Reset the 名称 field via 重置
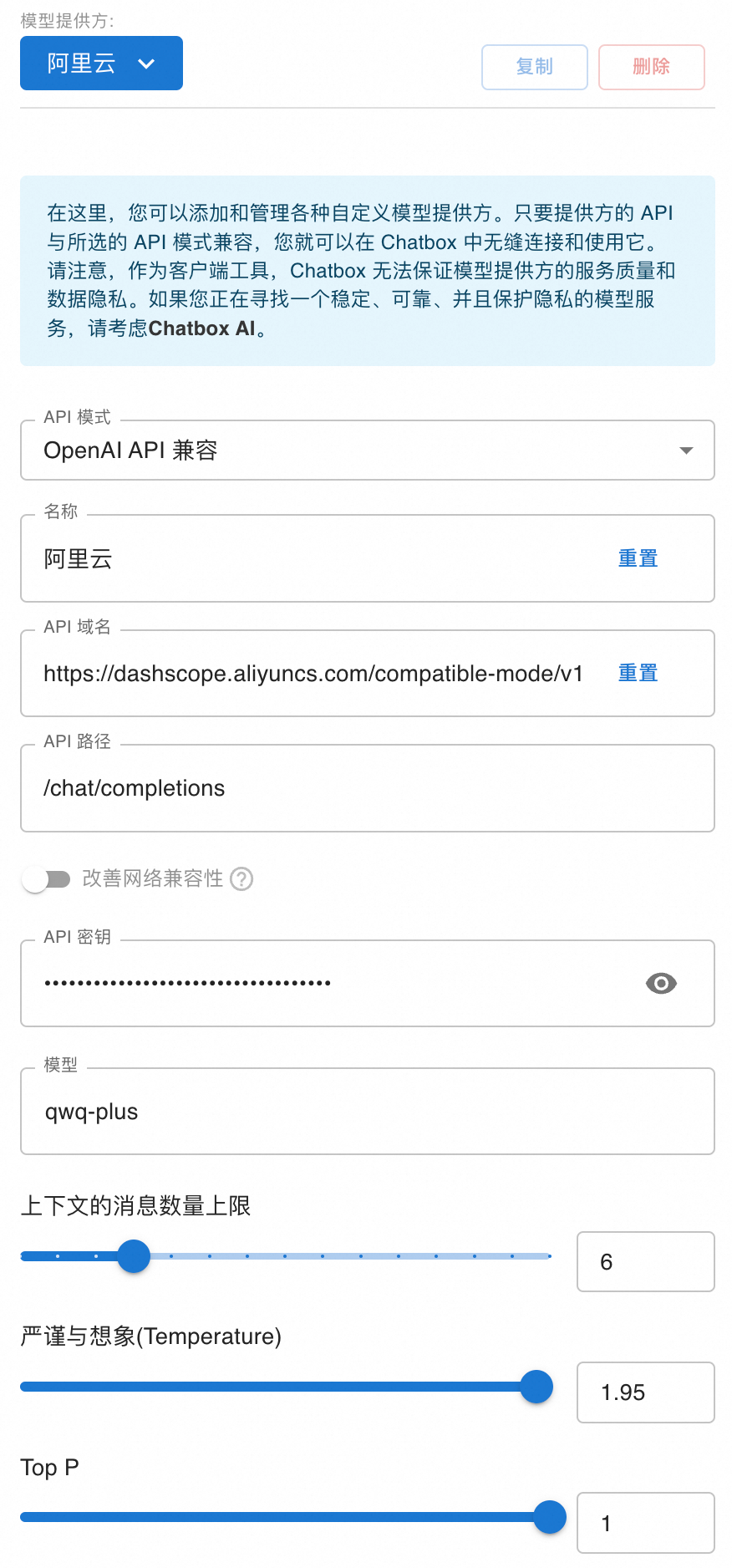This screenshot has height=1568, width=732. [638, 557]
